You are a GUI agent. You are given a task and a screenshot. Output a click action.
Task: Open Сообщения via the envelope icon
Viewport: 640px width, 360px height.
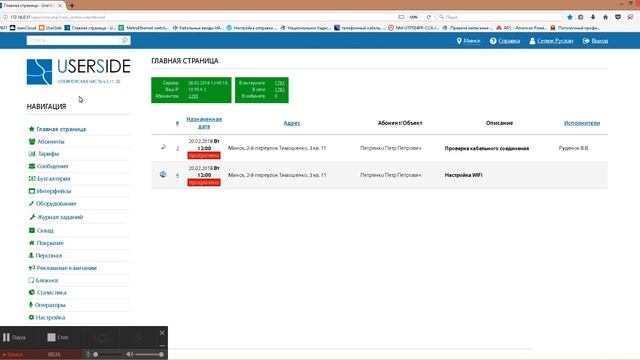click(x=32, y=166)
